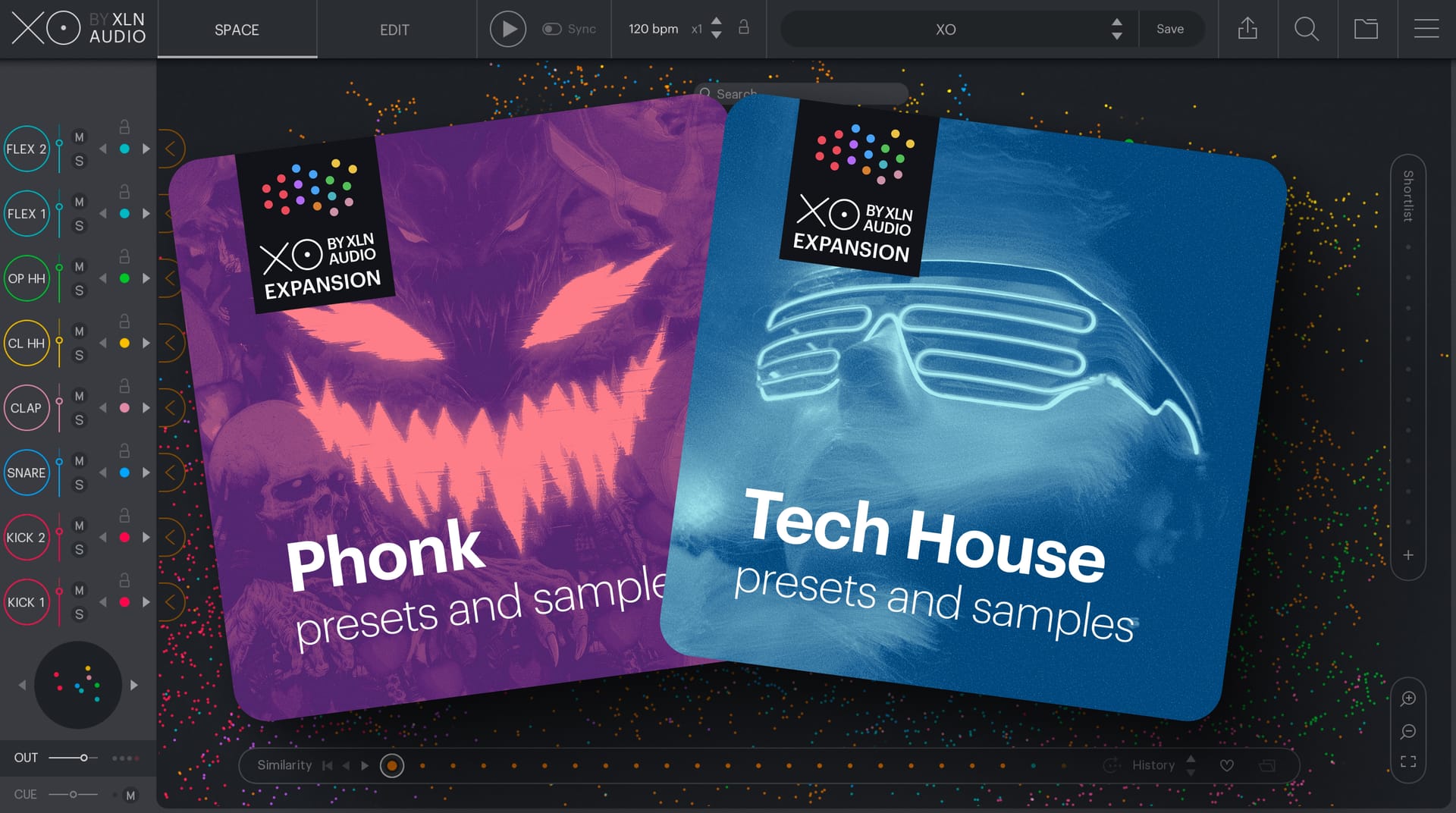This screenshot has height=813, width=1456.
Task: Mute the FLEX 2 channel
Action: 79,137
